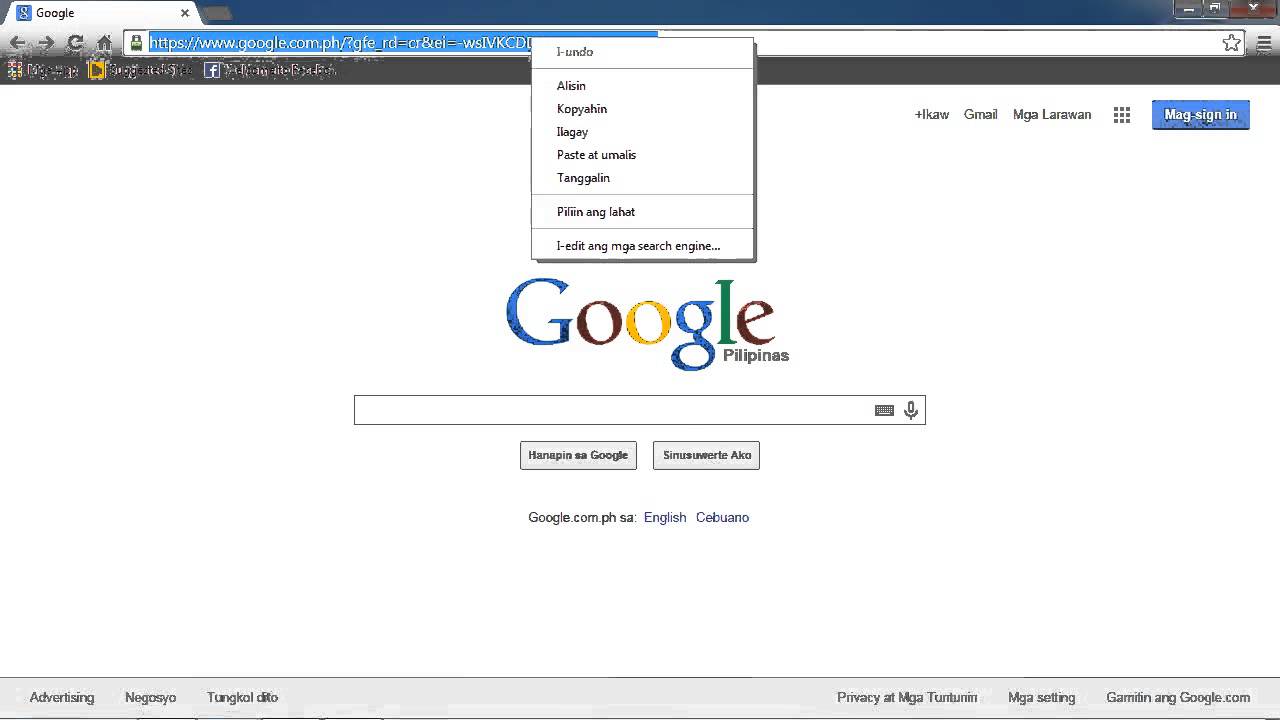Open the home page via house icon

pos(104,43)
